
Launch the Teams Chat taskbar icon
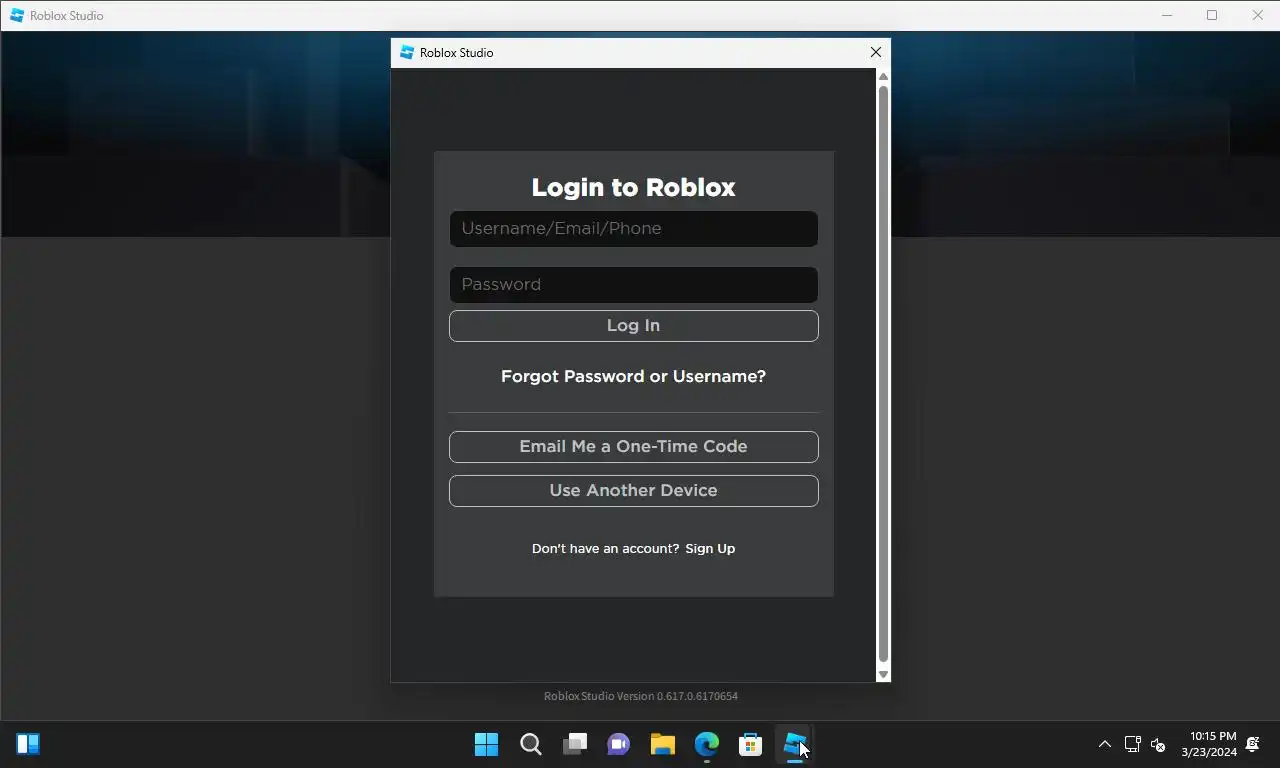tap(619, 745)
